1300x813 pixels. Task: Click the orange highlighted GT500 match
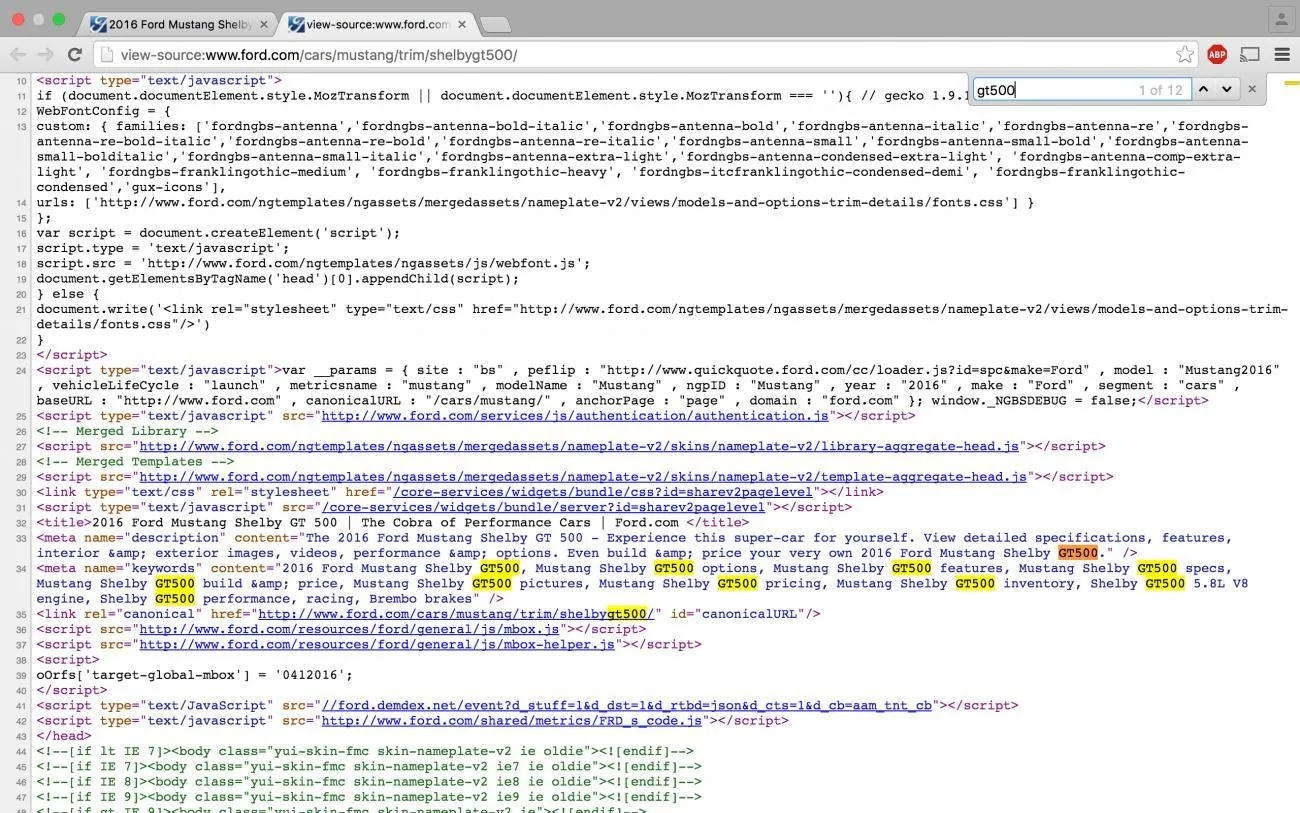(x=1078, y=553)
